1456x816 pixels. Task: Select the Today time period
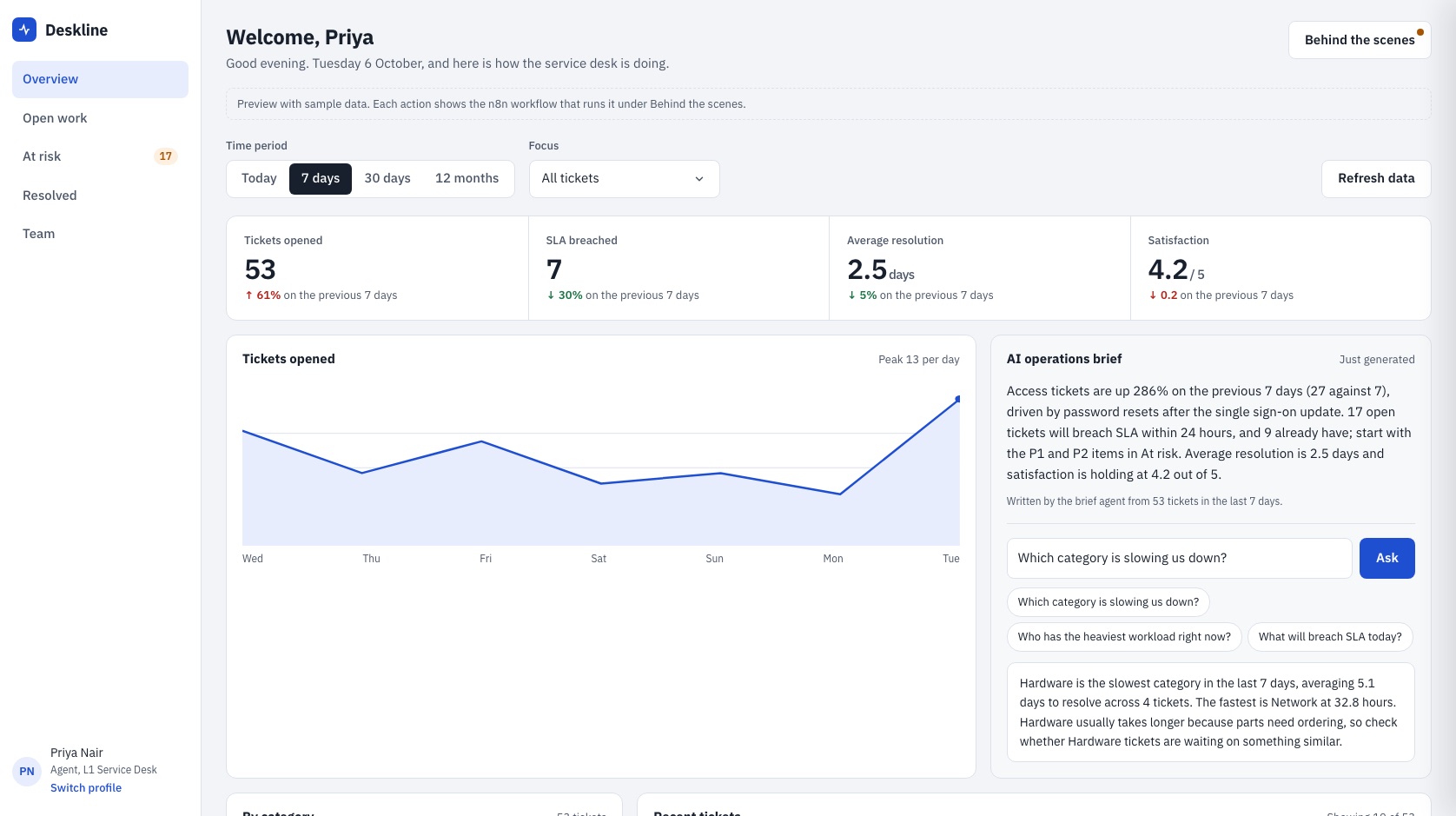(x=259, y=178)
